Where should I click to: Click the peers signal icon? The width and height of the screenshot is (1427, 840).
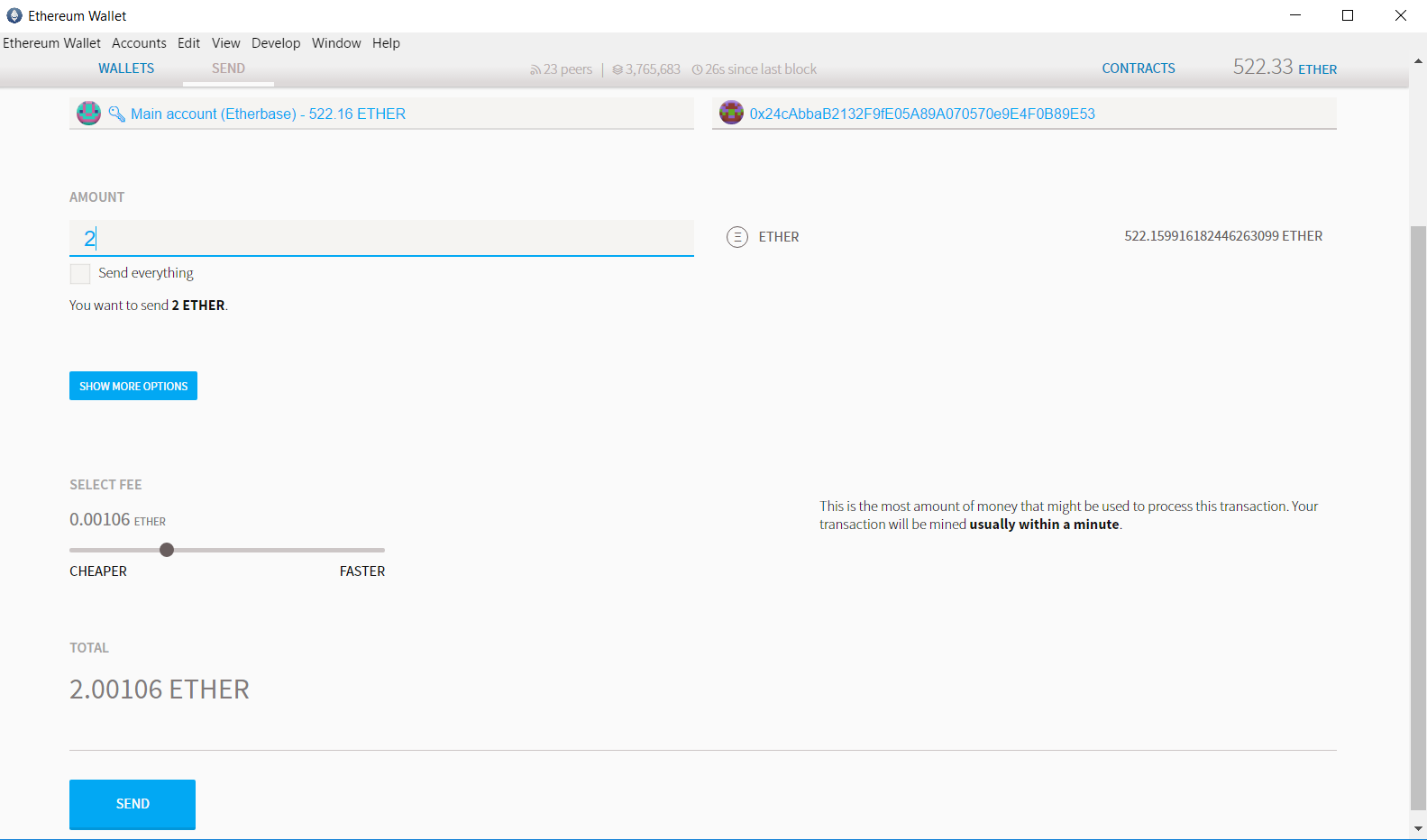click(x=535, y=69)
